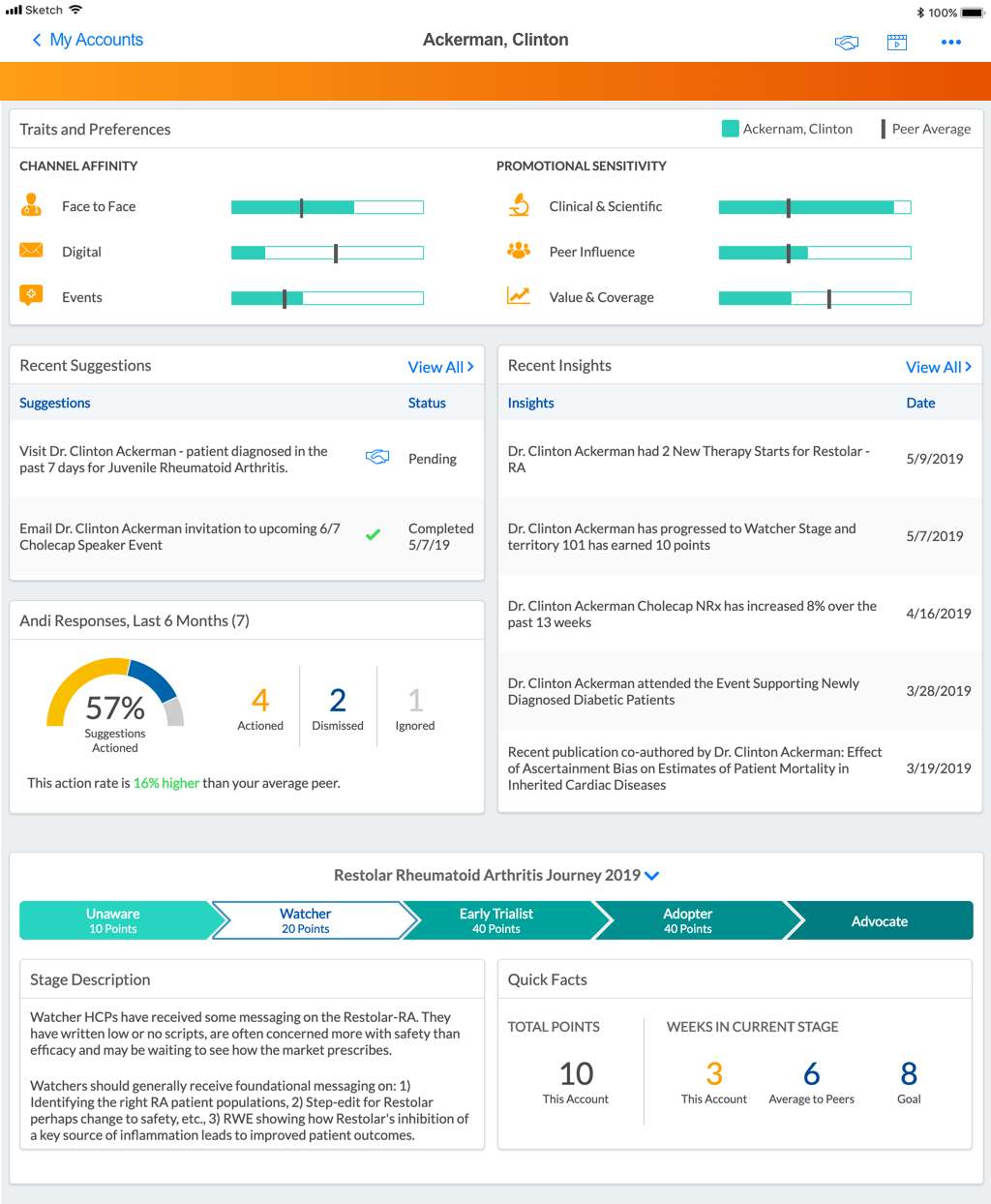Tap the Clinical & Scientific microscope icon
Viewport: 991px width, 1204px height.
519,205
